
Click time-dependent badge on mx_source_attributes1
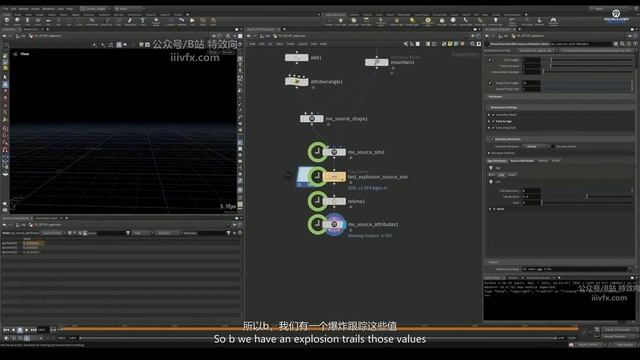(317, 224)
